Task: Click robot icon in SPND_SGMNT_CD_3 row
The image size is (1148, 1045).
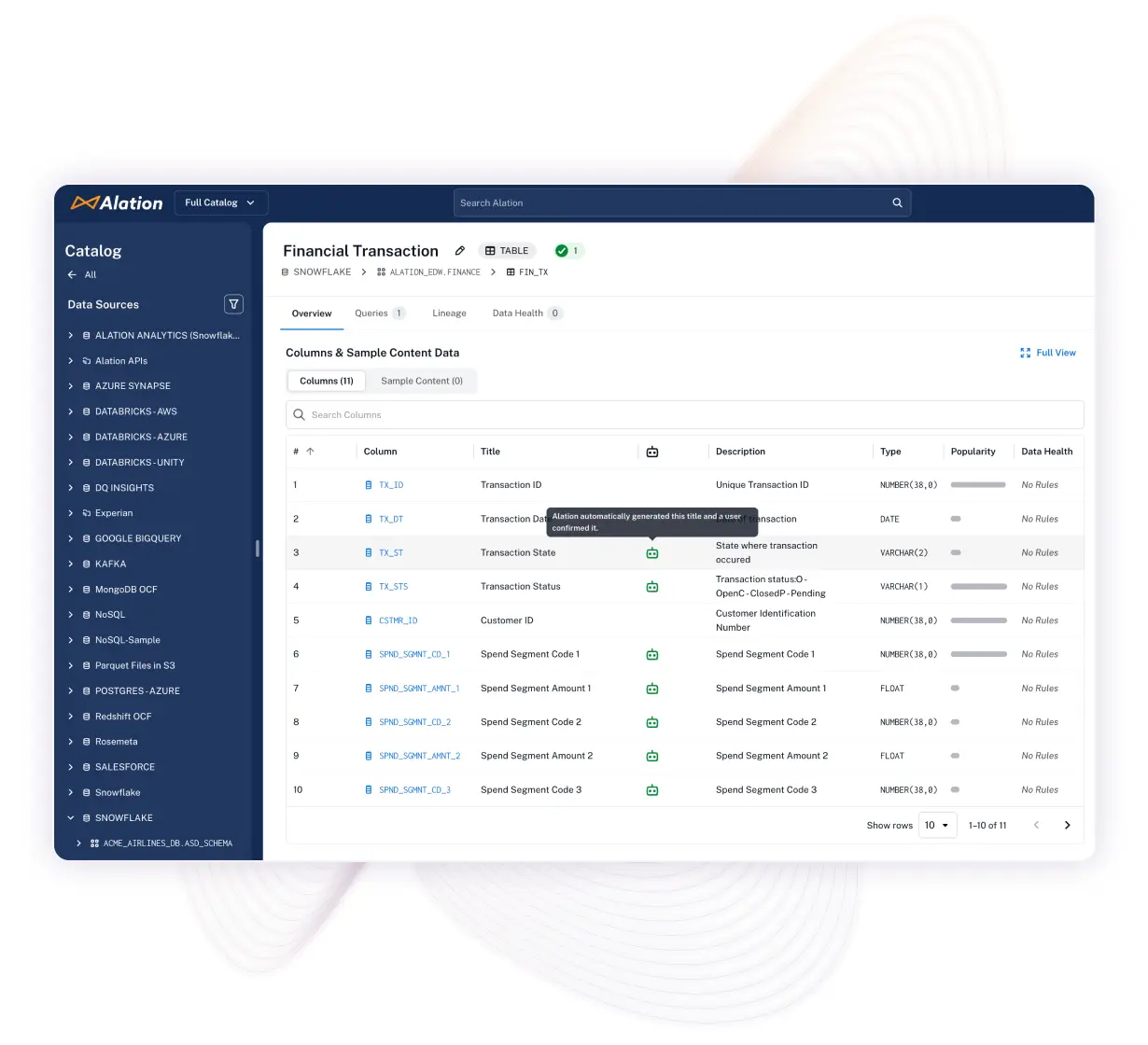Action: click(652, 790)
